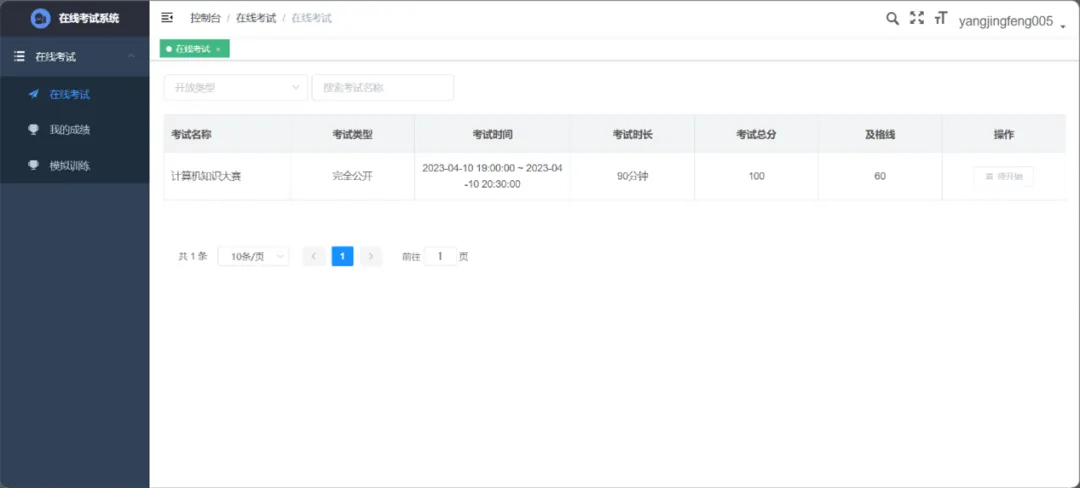The width and height of the screenshot is (1080, 488).
Task: Click the trophy icon beside 模拟训练
Action: 33,165
